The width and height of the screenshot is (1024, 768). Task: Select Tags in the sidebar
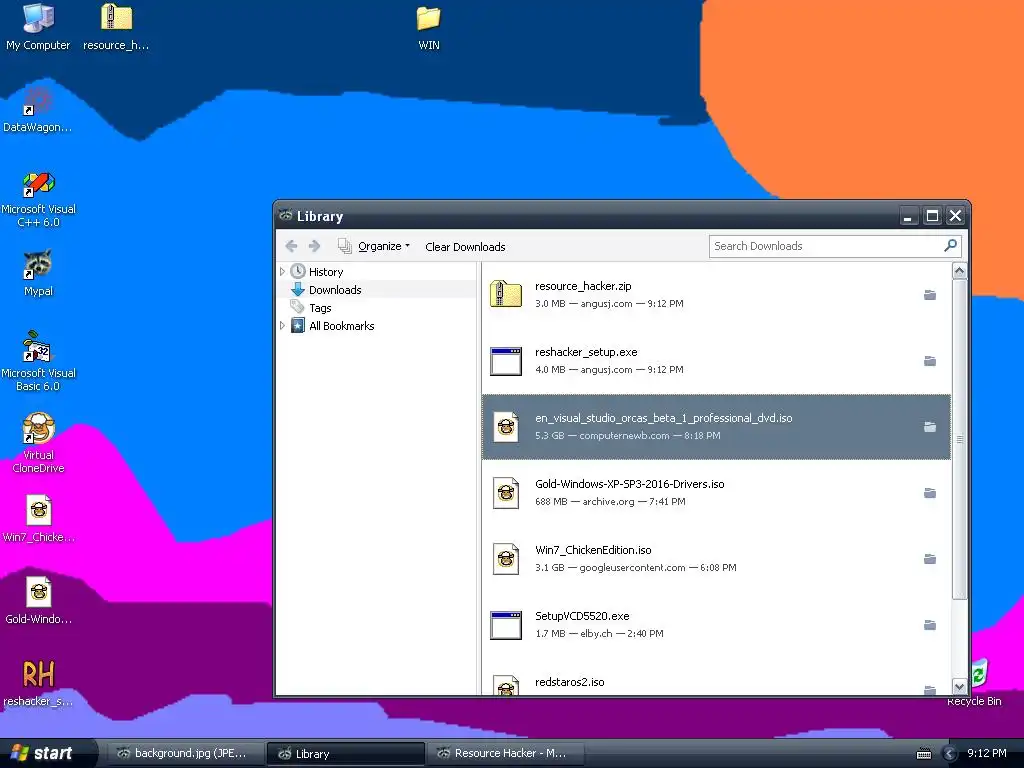point(320,308)
